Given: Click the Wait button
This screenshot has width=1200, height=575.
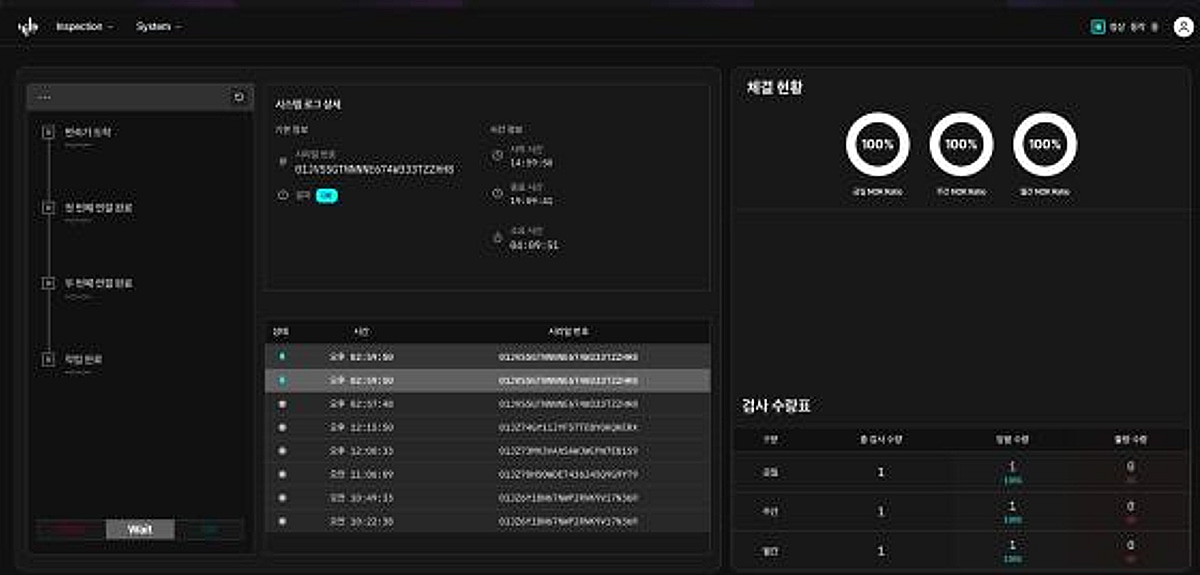Looking at the screenshot, I should pyautogui.click(x=140, y=530).
